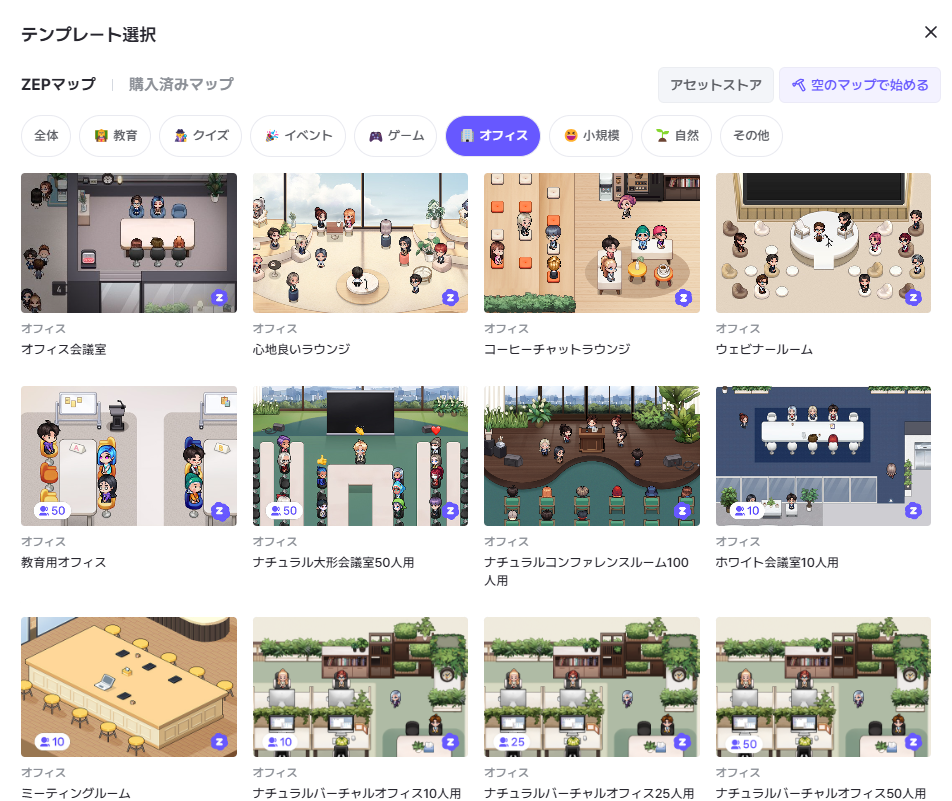Choose the ミーティングルーム template thumbnail
The width and height of the screenshot is (952, 801).
[x=129, y=687]
